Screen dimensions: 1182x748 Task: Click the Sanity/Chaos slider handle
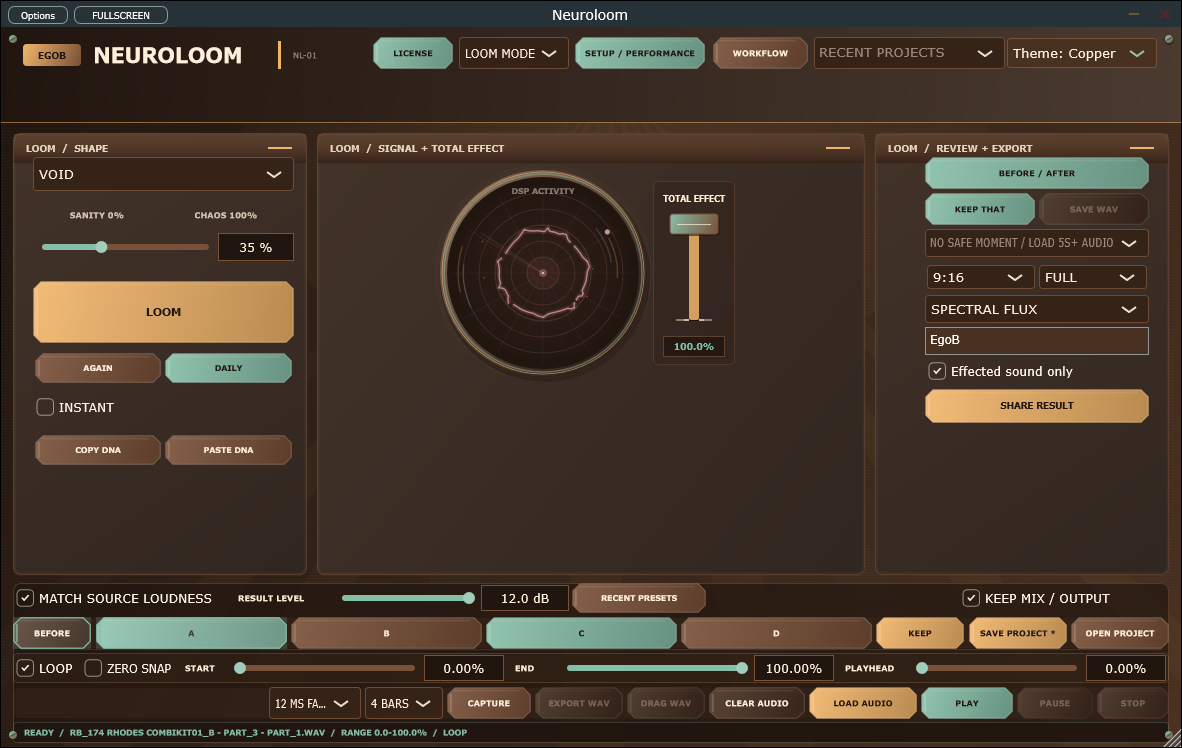tap(102, 247)
